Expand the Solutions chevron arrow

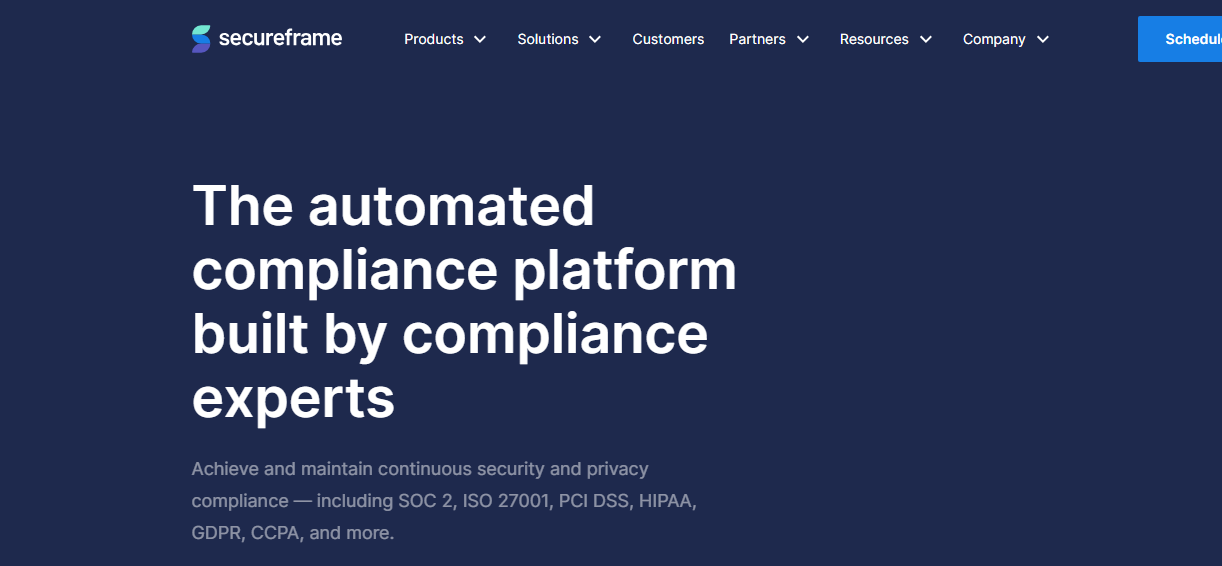click(x=595, y=39)
